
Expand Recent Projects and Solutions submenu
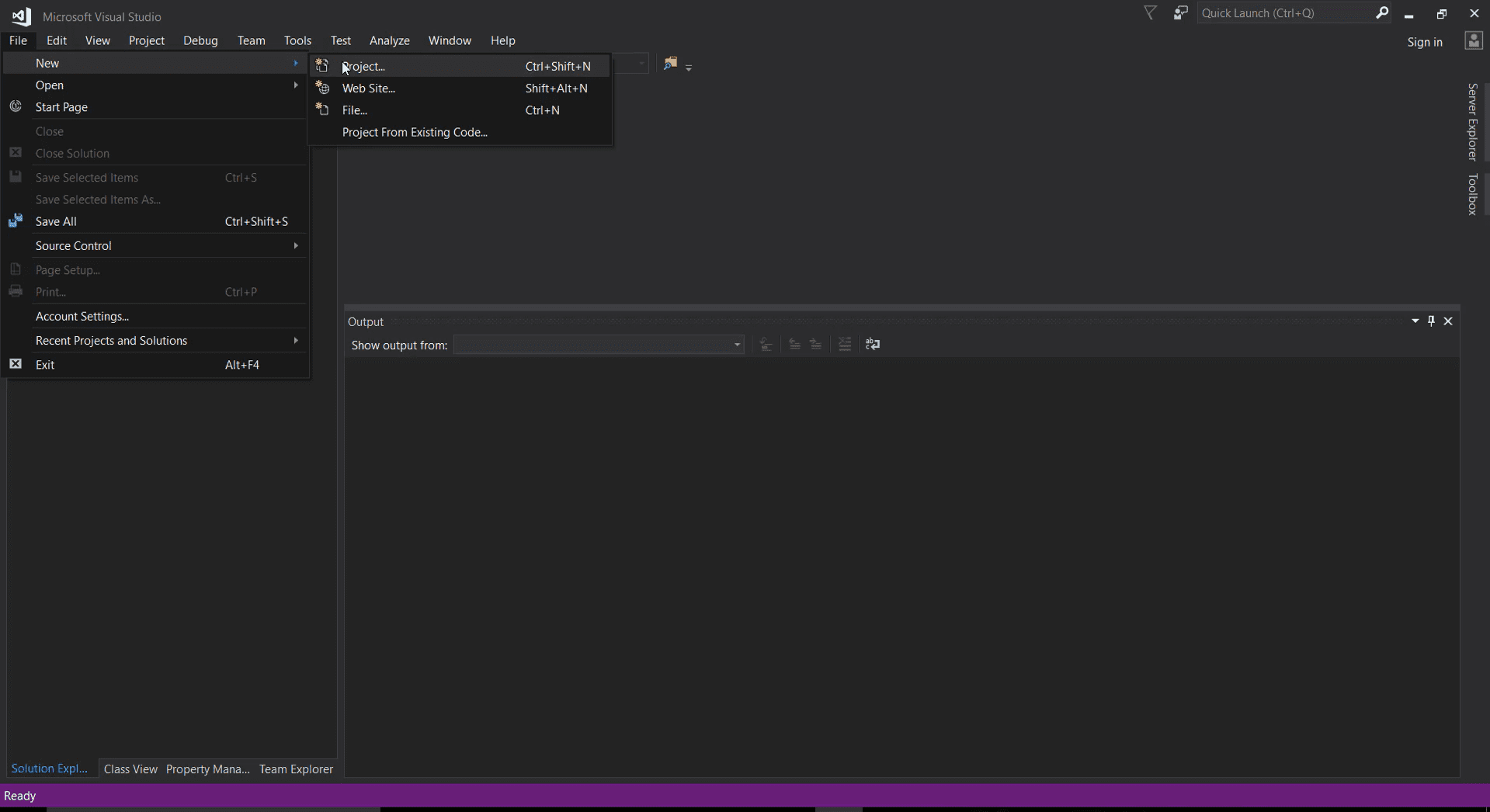pyautogui.click(x=155, y=340)
